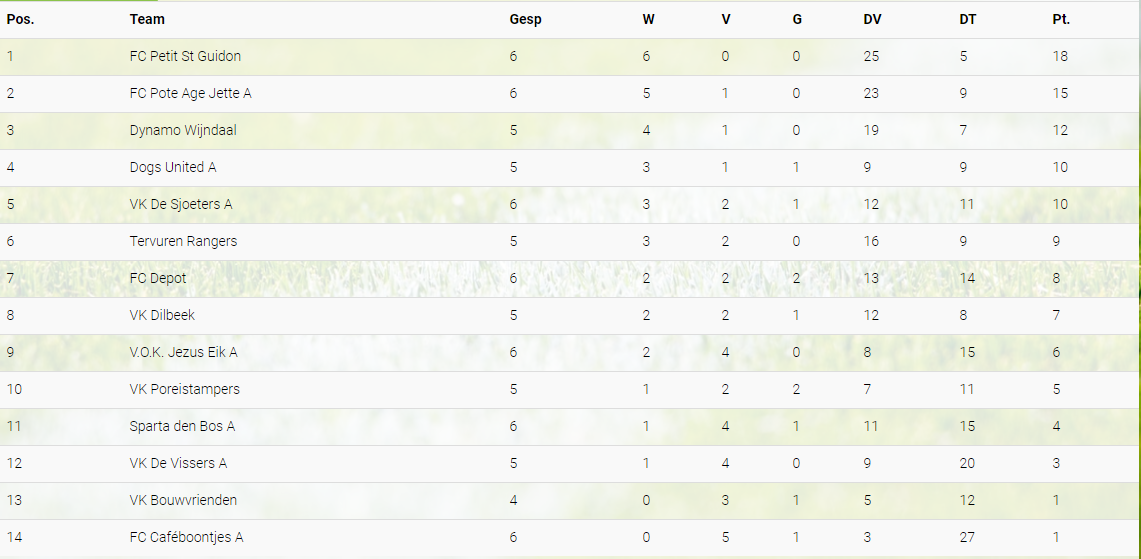The width and height of the screenshot is (1141, 559).
Task: Open FC Pote Age Jette A
Action: (x=191, y=93)
